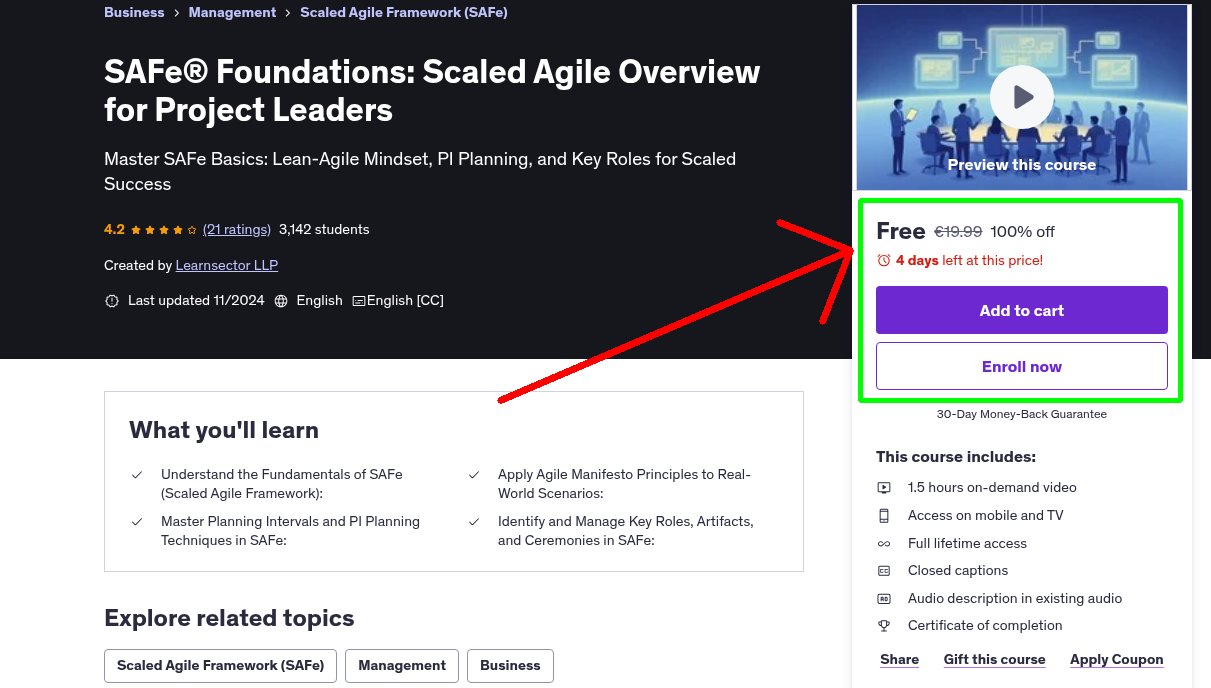Click the audio description icon

click(x=884, y=599)
